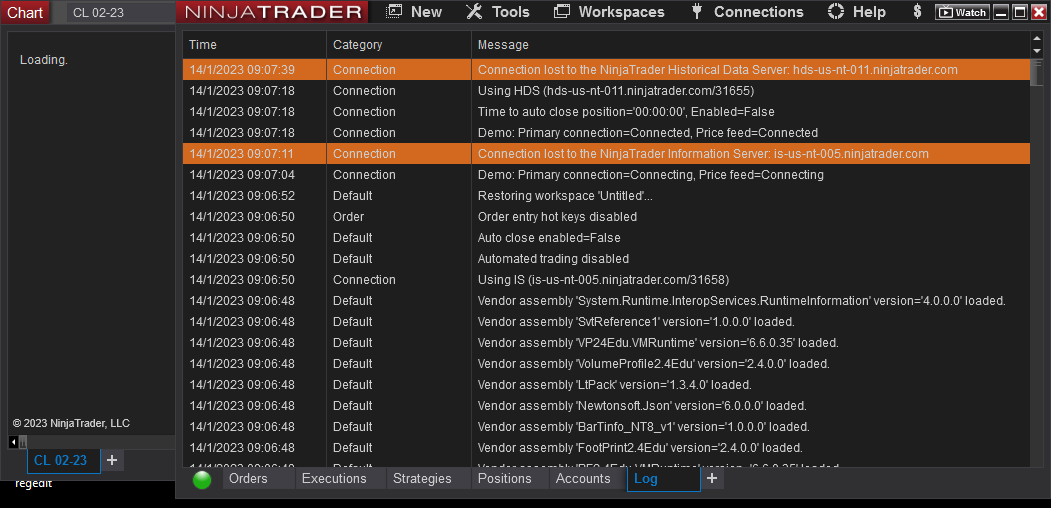
Task: Click the Watch video button
Action: coord(961,12)
